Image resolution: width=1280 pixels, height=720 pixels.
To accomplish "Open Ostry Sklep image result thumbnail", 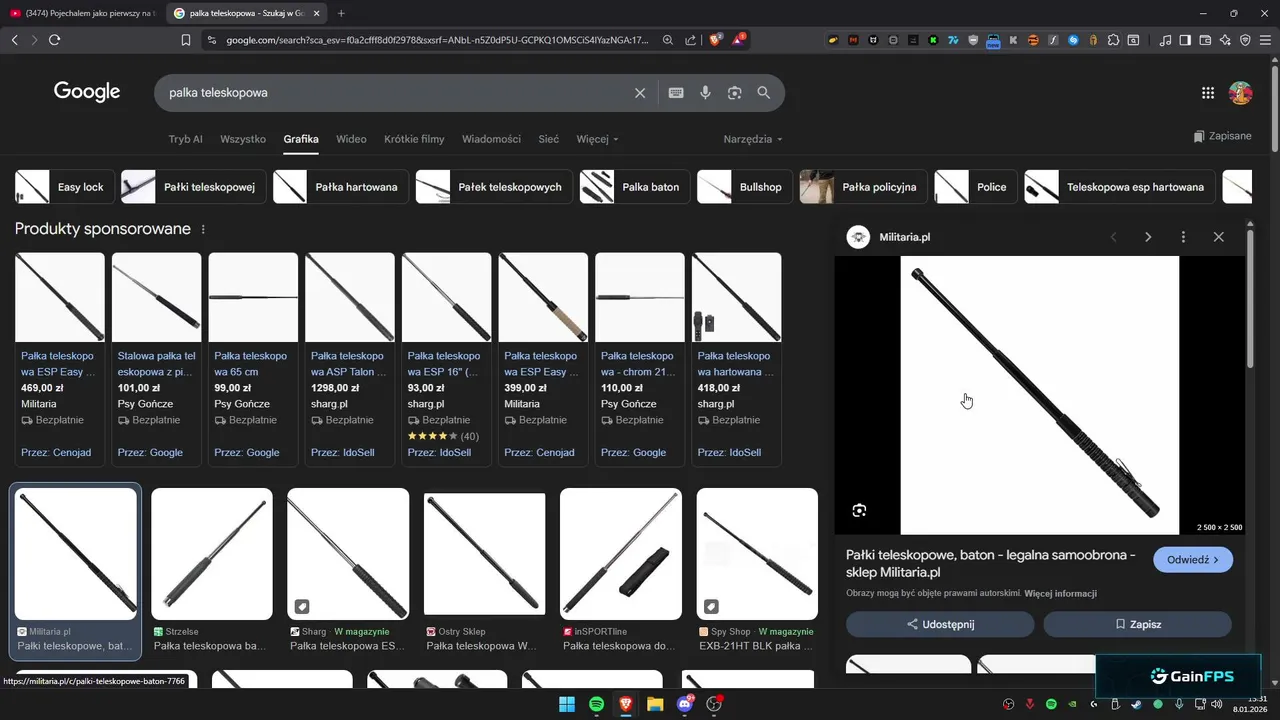I will [485, 554].
